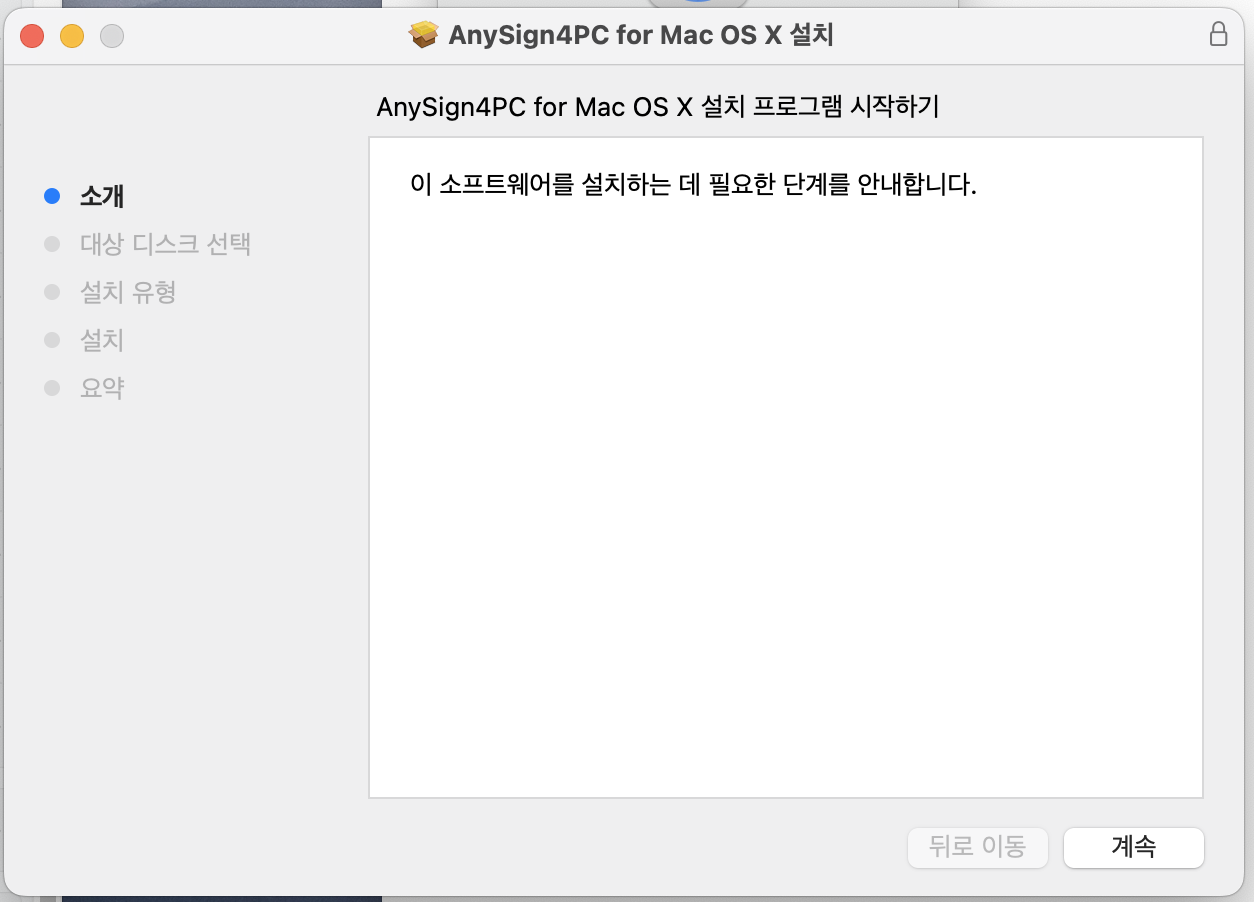Click the gray disabled zoom button
The height and width of the screenshot is (902, 1254).
pyautogui.click(x=112, y=36)
